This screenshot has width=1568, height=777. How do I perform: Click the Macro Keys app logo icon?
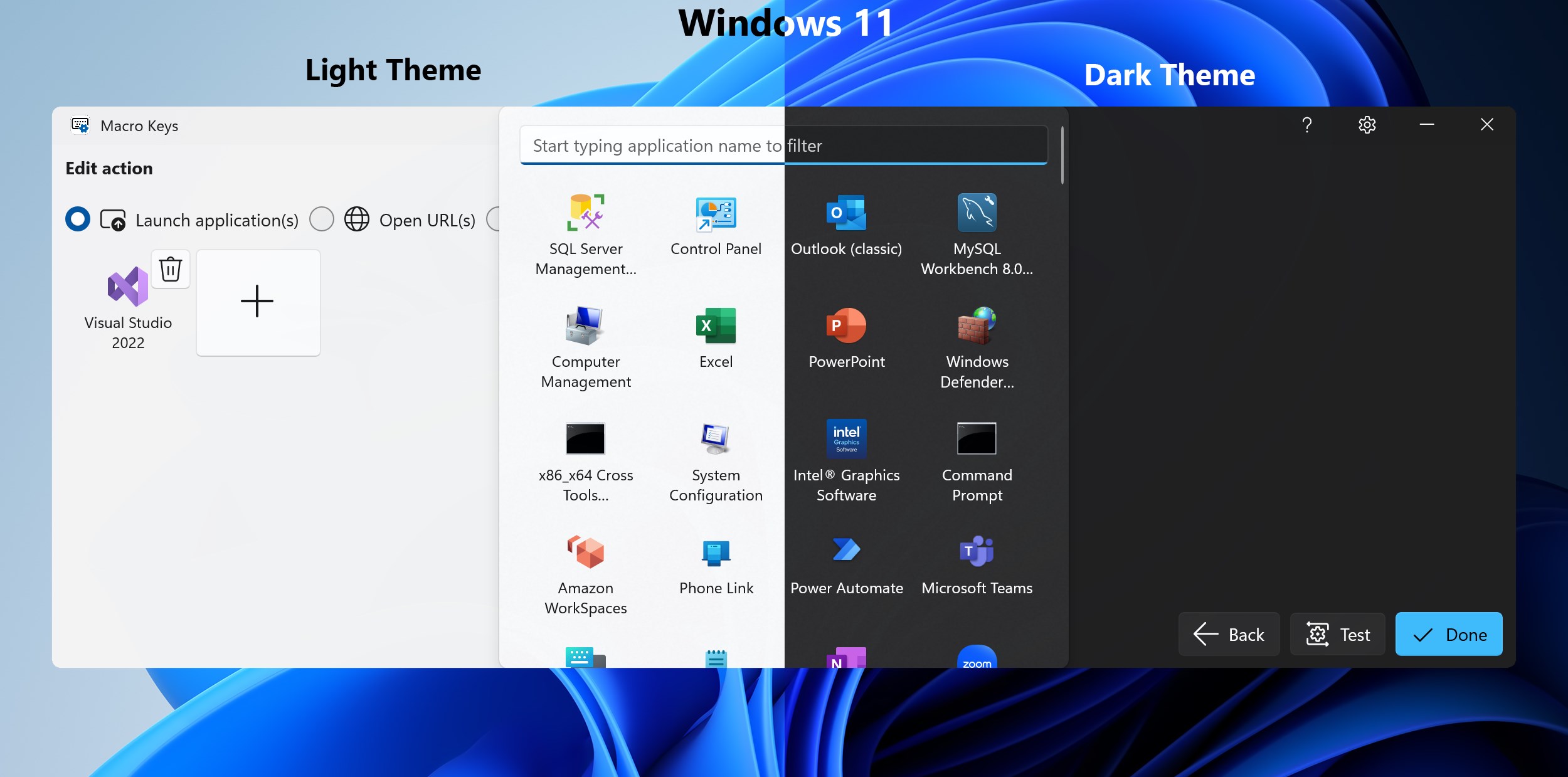click(80, 125)
